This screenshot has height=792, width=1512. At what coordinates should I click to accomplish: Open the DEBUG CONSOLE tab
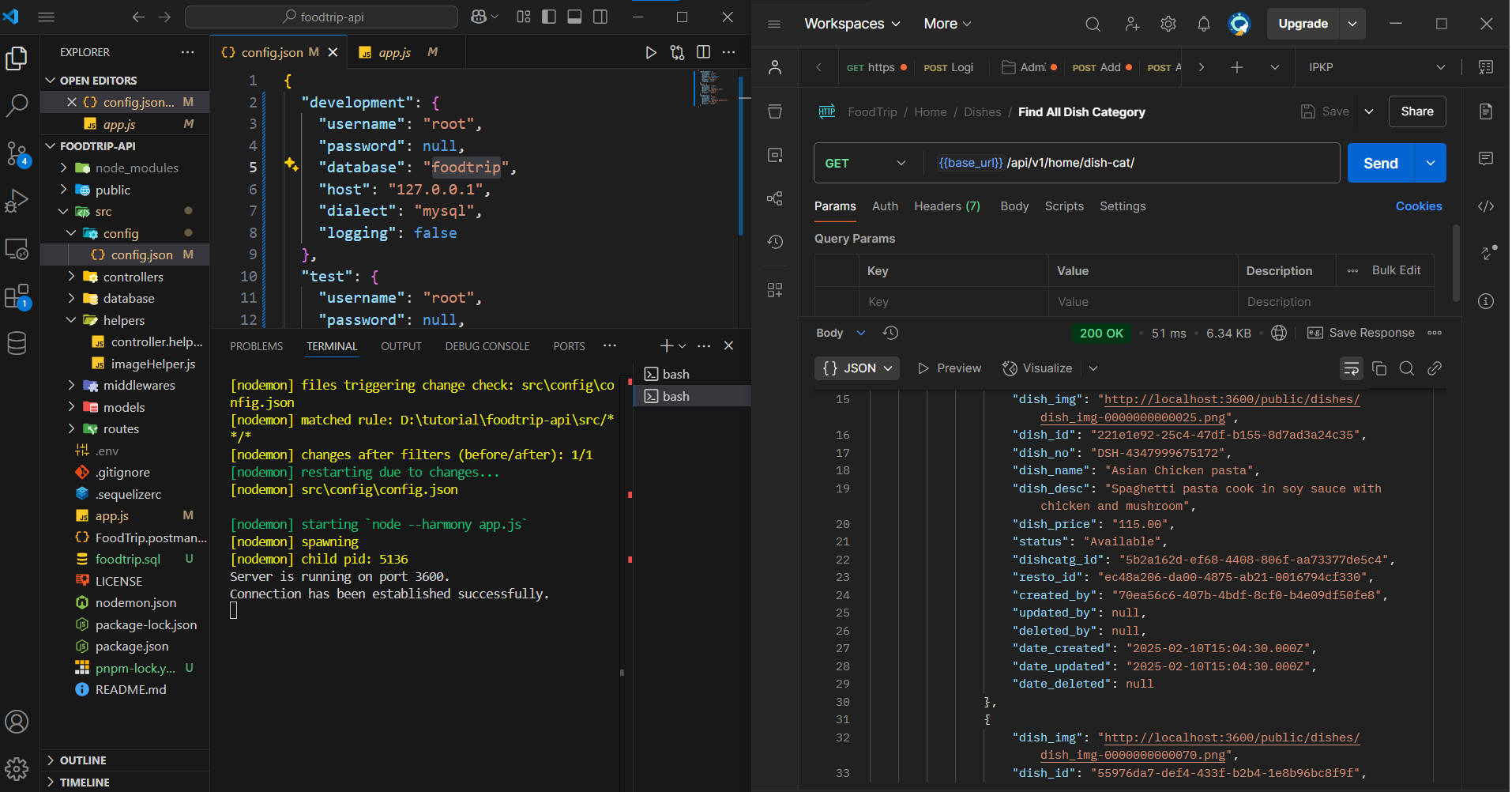[487, 346]
